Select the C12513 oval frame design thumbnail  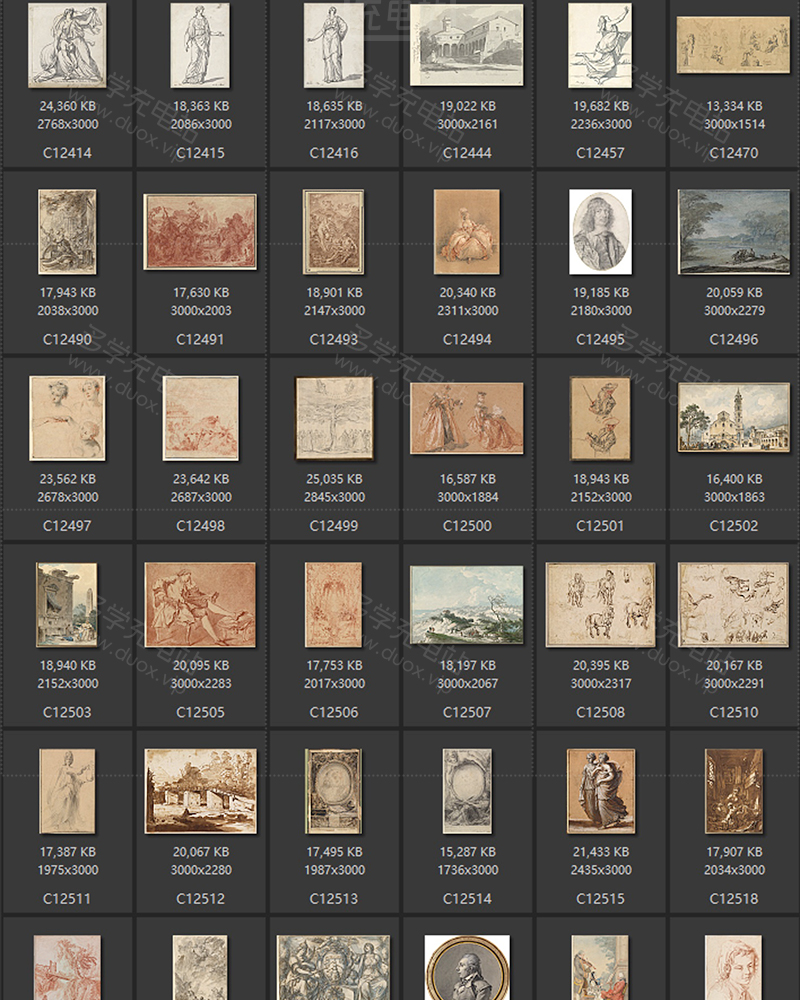(334, 791)
